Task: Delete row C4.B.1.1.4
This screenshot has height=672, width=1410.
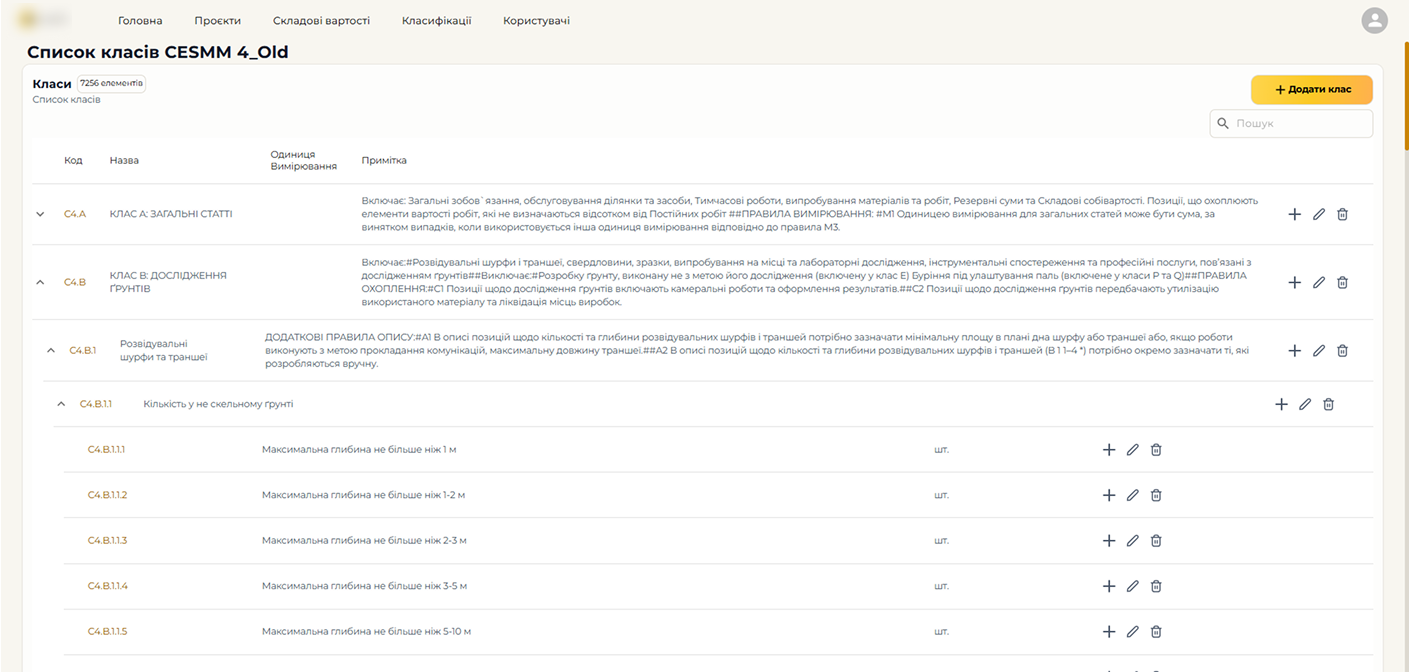Action: coord(1156,586)
